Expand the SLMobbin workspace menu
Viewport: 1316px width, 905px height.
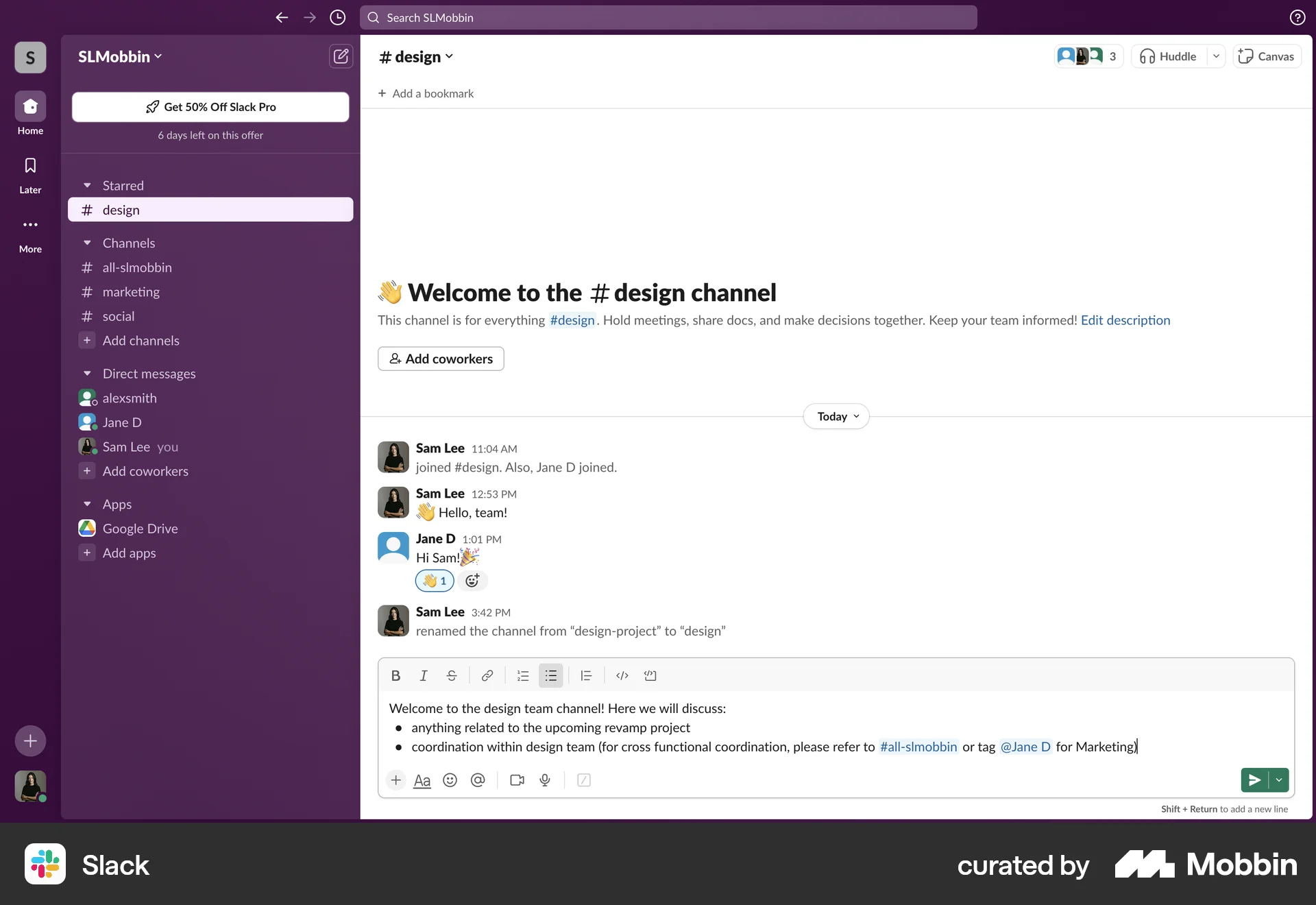click(x=120, y=56)
